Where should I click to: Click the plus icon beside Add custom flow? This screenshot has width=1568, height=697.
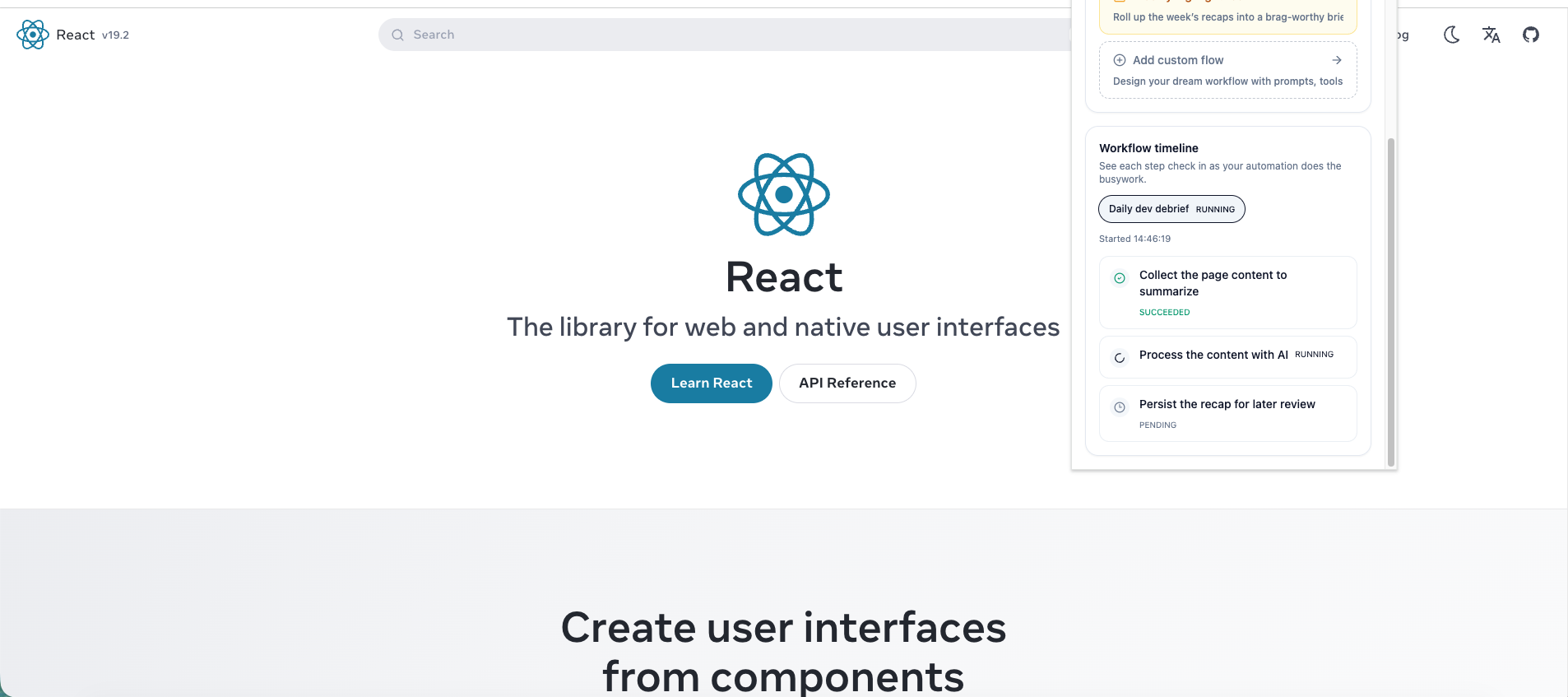[1120, 60]
